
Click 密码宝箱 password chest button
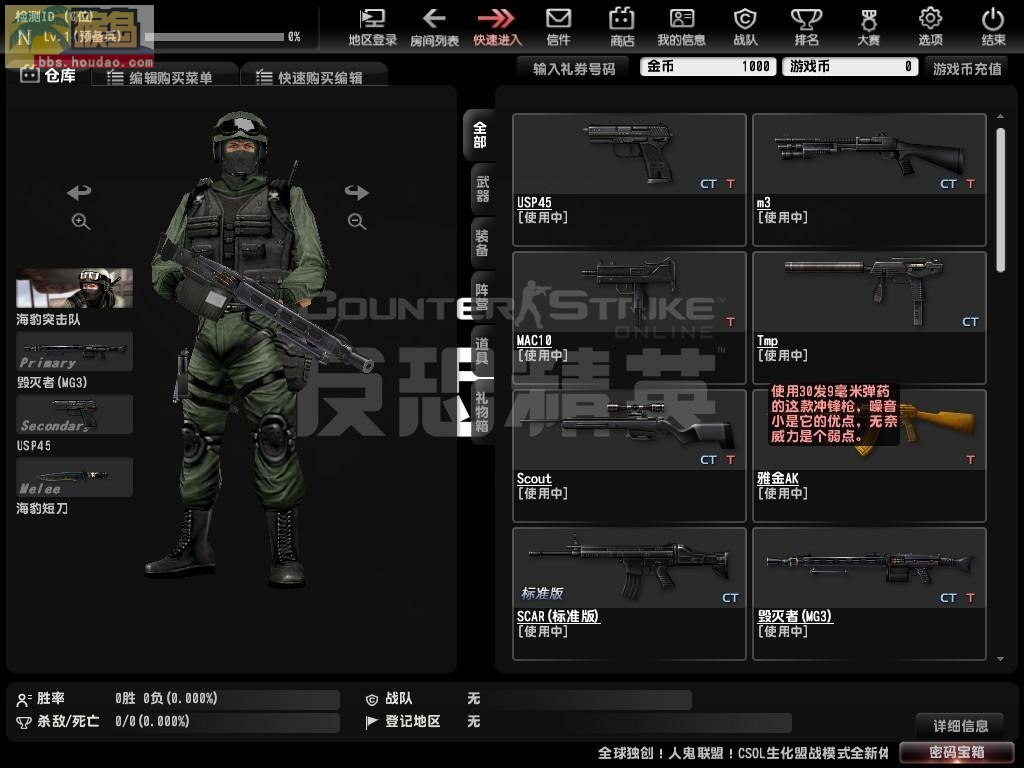tap(956, 752)
